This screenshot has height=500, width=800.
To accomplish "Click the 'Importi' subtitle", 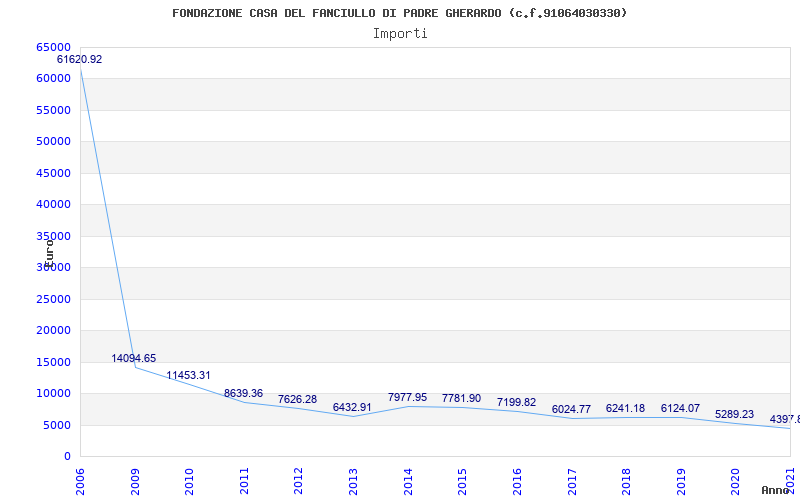I will coord(400,34).
